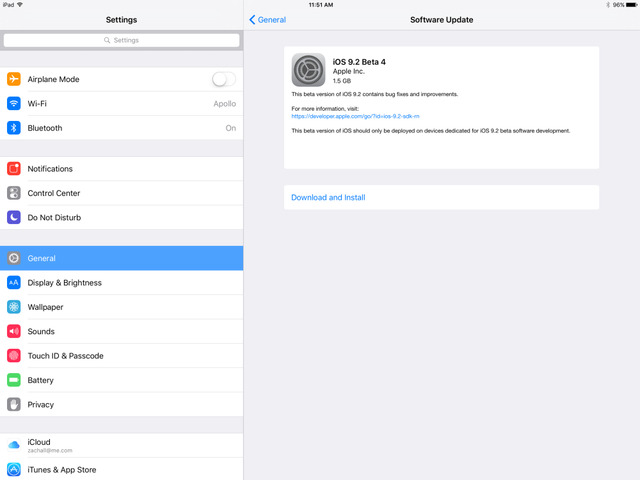
Task: Tap the Airplane Mode orange icon
Action: click(x=14, y=79)
